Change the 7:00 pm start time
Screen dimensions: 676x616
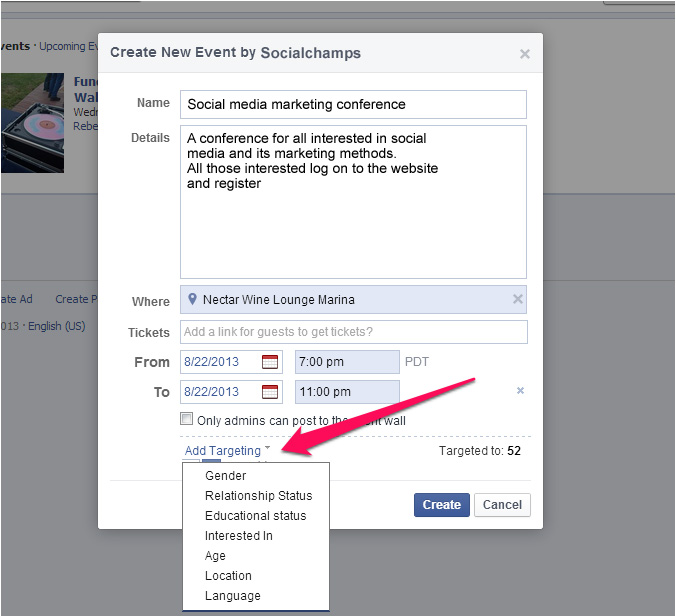(347, 362)
